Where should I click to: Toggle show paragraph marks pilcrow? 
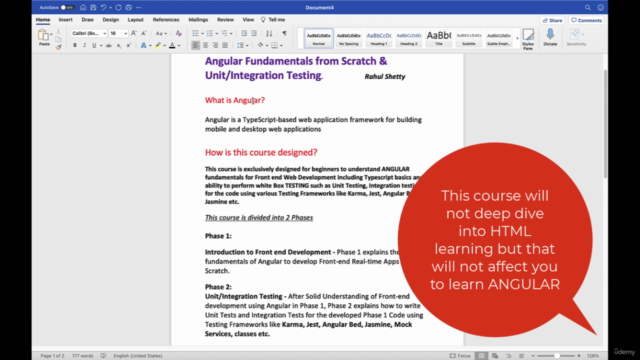(x=284, y=33)
